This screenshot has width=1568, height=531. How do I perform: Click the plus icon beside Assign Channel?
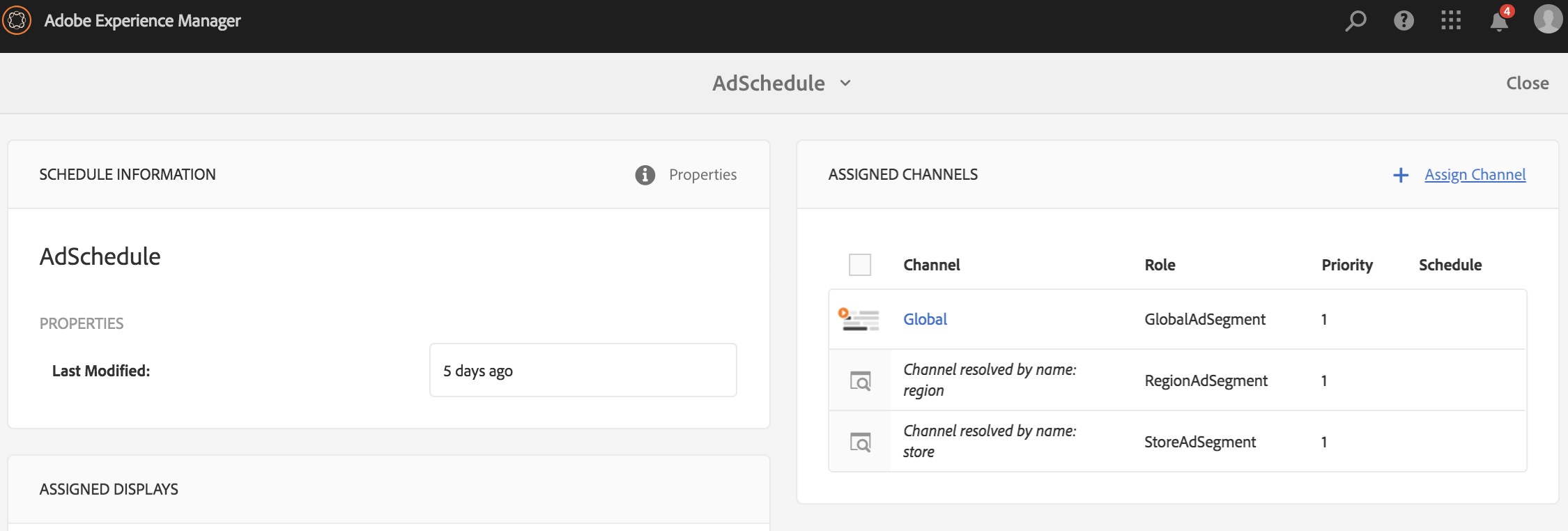pyautogui.click(x=1401, y=175)
